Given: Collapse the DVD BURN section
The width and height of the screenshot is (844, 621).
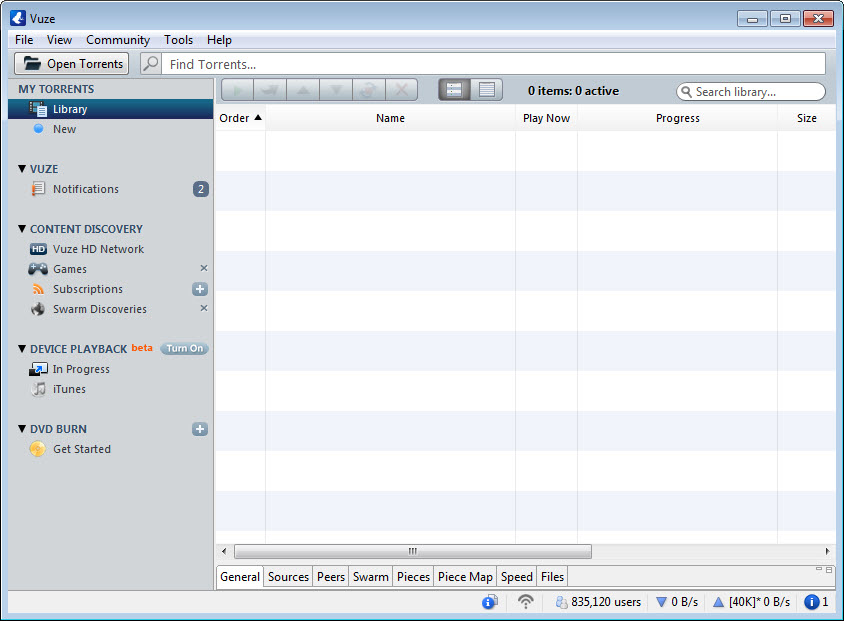Looking at the screenshot, I should tap(22, 429).
